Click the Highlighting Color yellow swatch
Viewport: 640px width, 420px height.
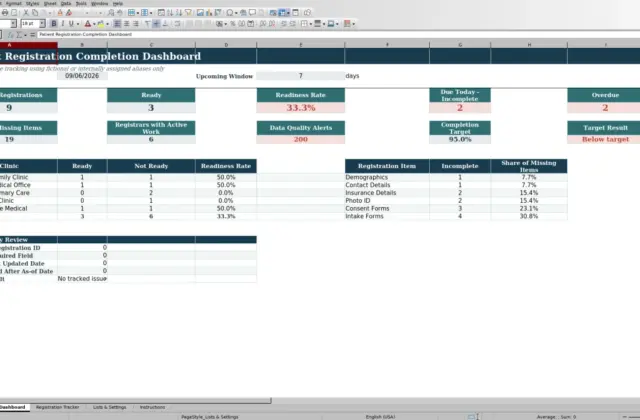[100, 24]
